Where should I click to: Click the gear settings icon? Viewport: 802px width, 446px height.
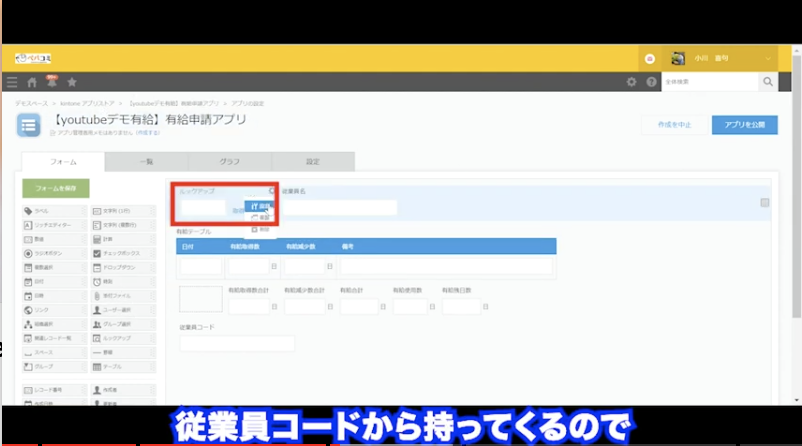click(x=630, y=82)
